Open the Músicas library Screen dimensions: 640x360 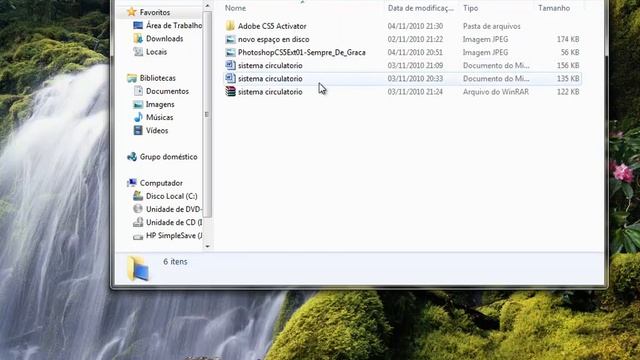tap(160, 117)
